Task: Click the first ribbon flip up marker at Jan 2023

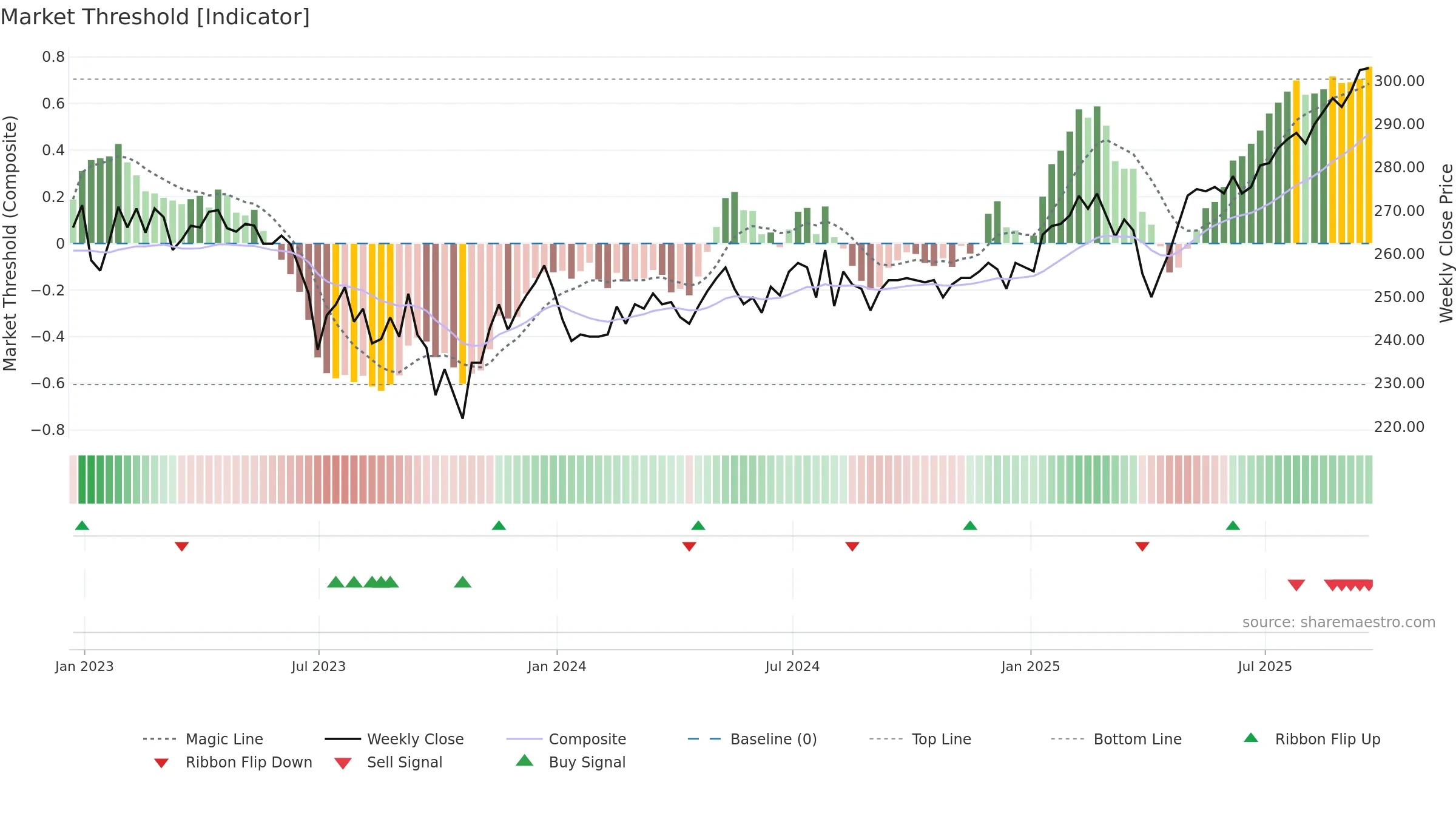Action: pos(82,525)
